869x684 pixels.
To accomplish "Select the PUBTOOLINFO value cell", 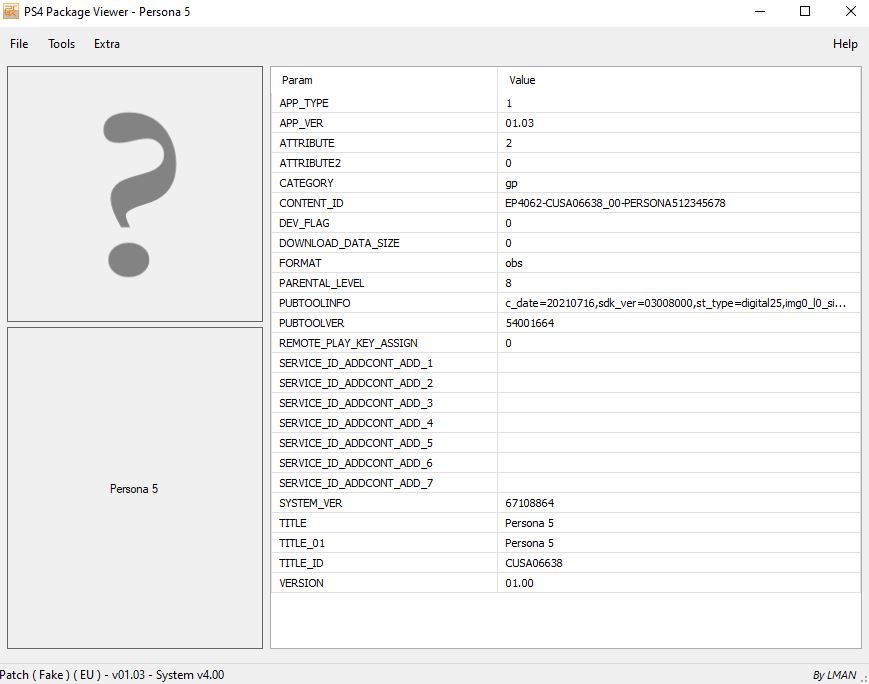I will pyautogui.click(x=677, y=303).
